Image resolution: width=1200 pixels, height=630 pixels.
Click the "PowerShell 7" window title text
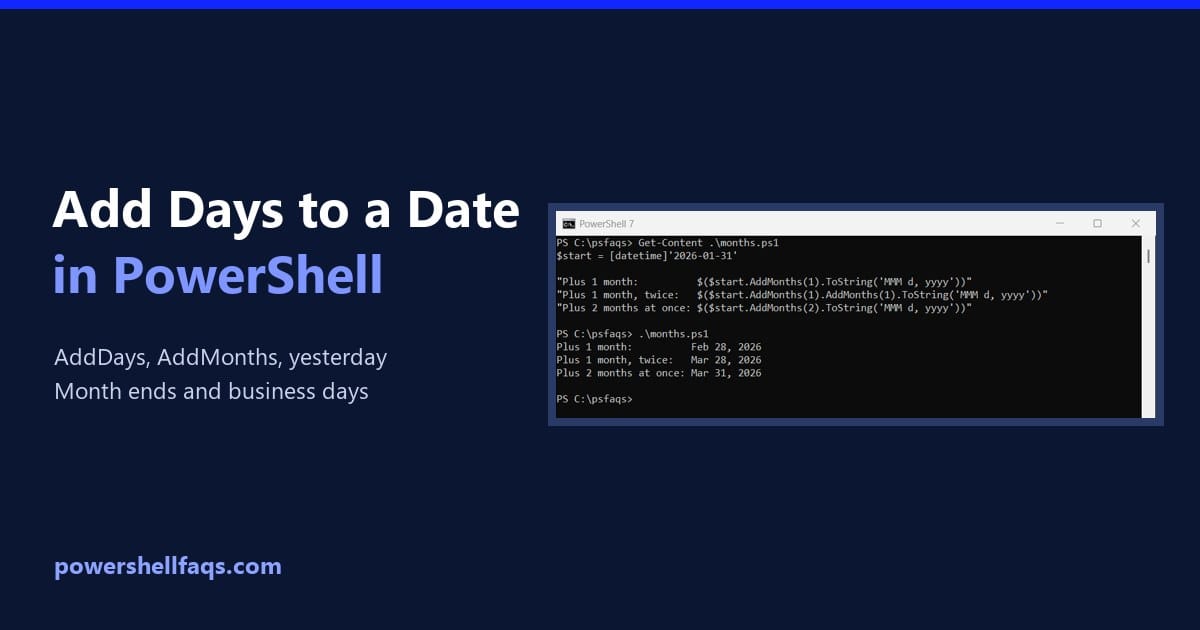pos(606,223)
